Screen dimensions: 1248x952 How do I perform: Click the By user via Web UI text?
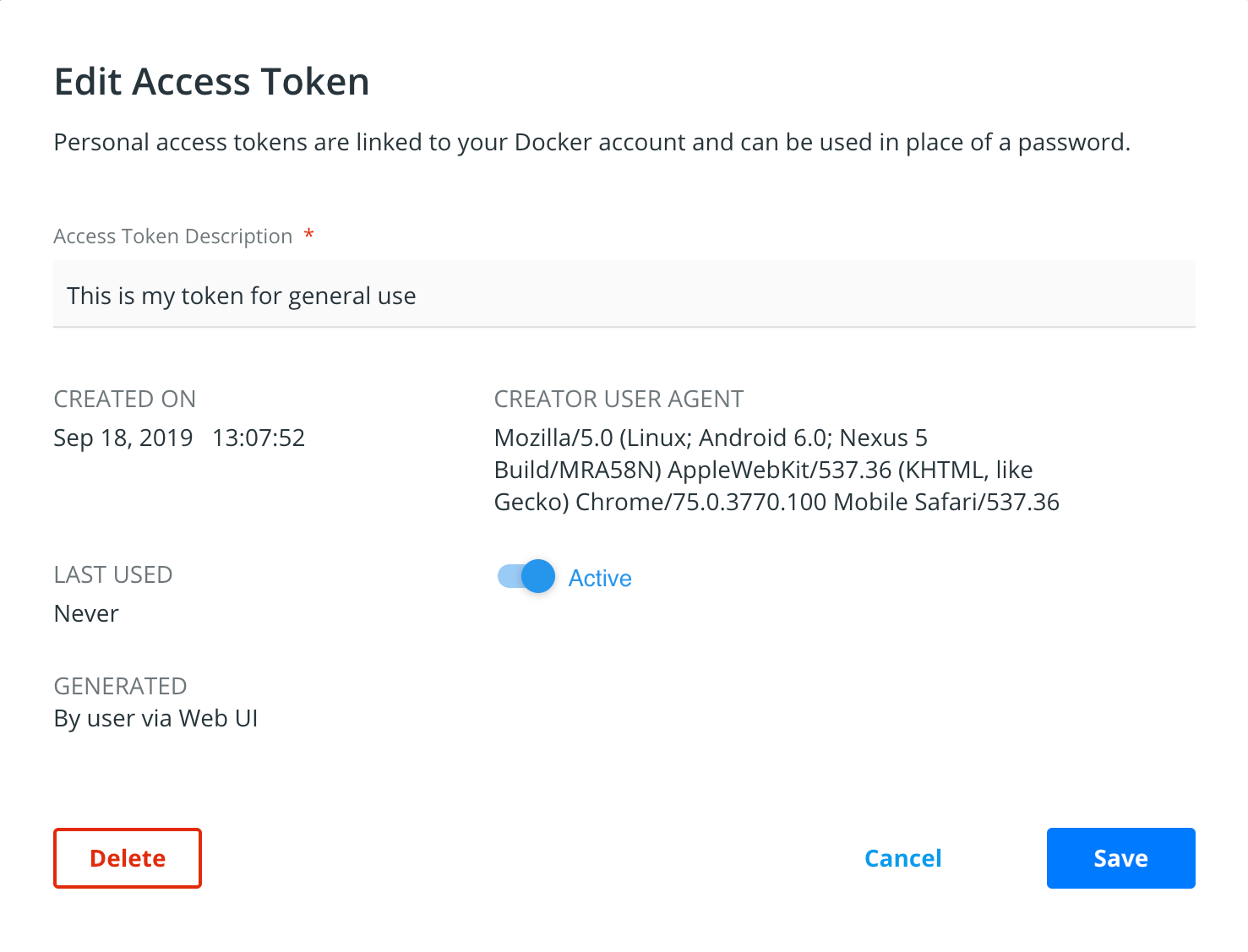(155, 718)
